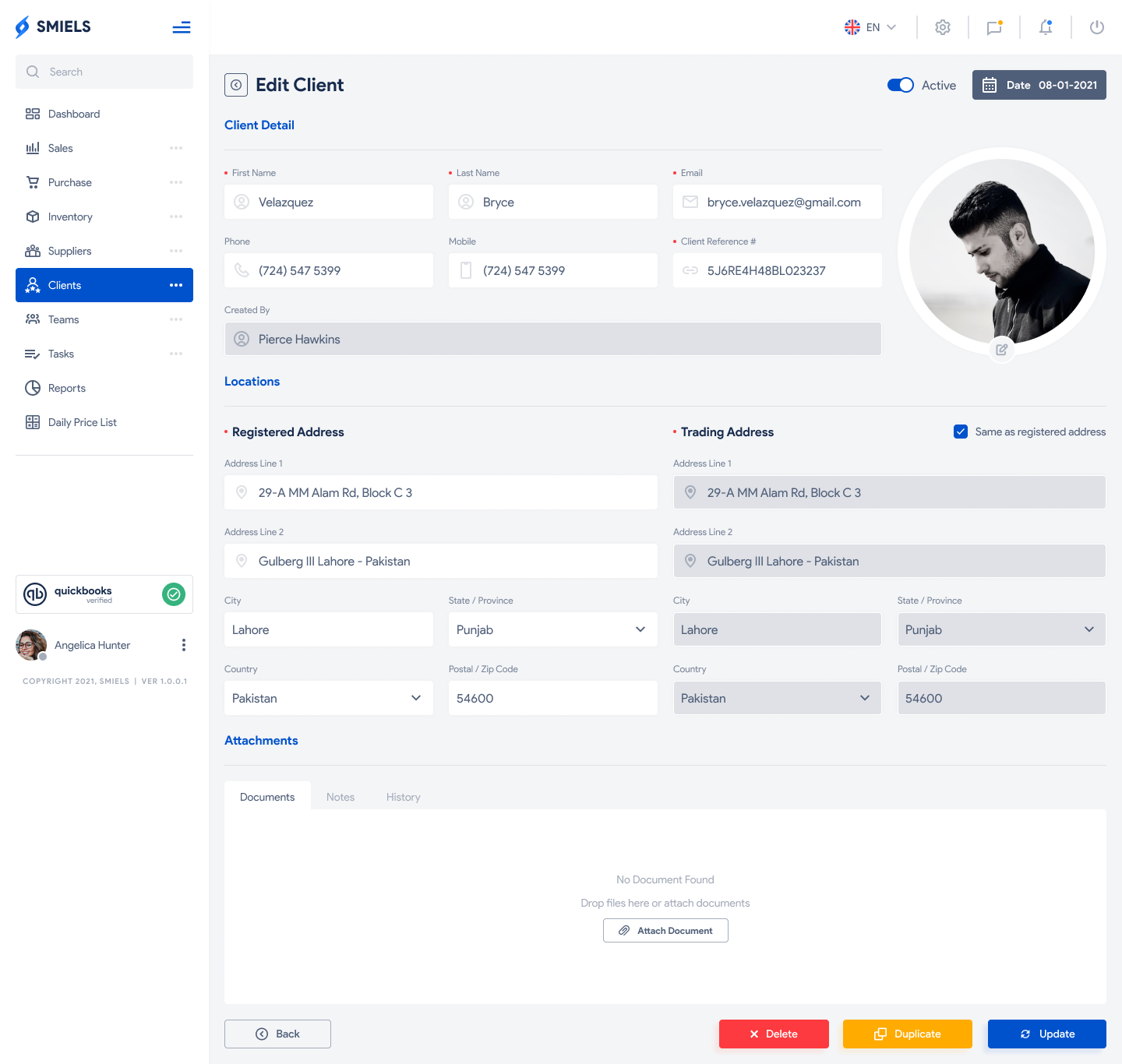Click the Back button at bottom
1122x1064 pixels.
tap(277, 1034)
